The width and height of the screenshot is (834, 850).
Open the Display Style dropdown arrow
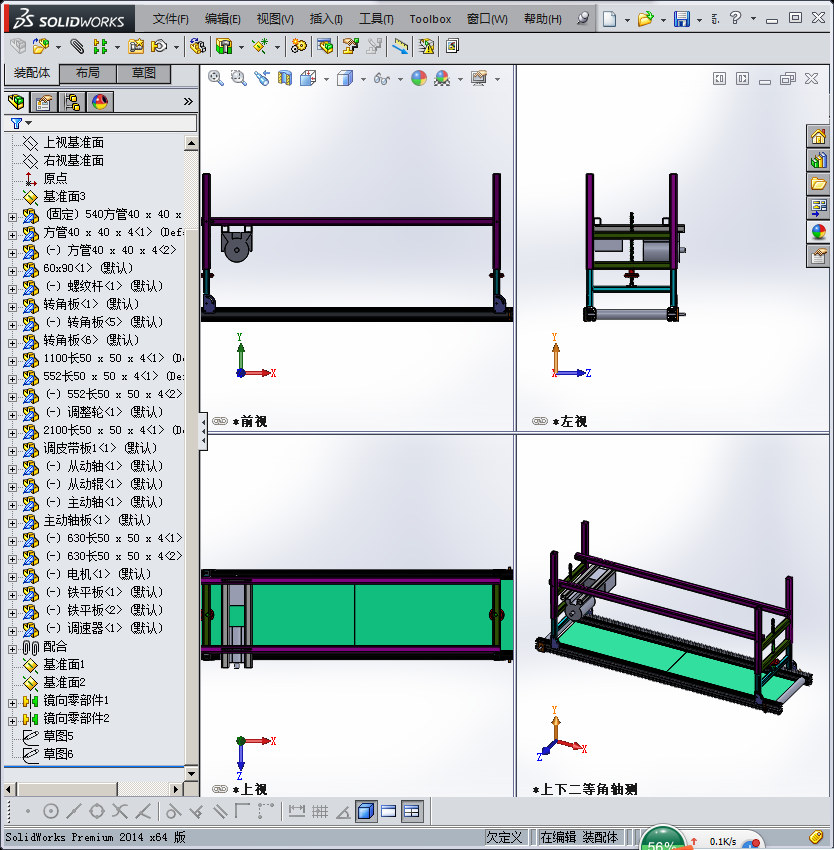pos(363,79)
